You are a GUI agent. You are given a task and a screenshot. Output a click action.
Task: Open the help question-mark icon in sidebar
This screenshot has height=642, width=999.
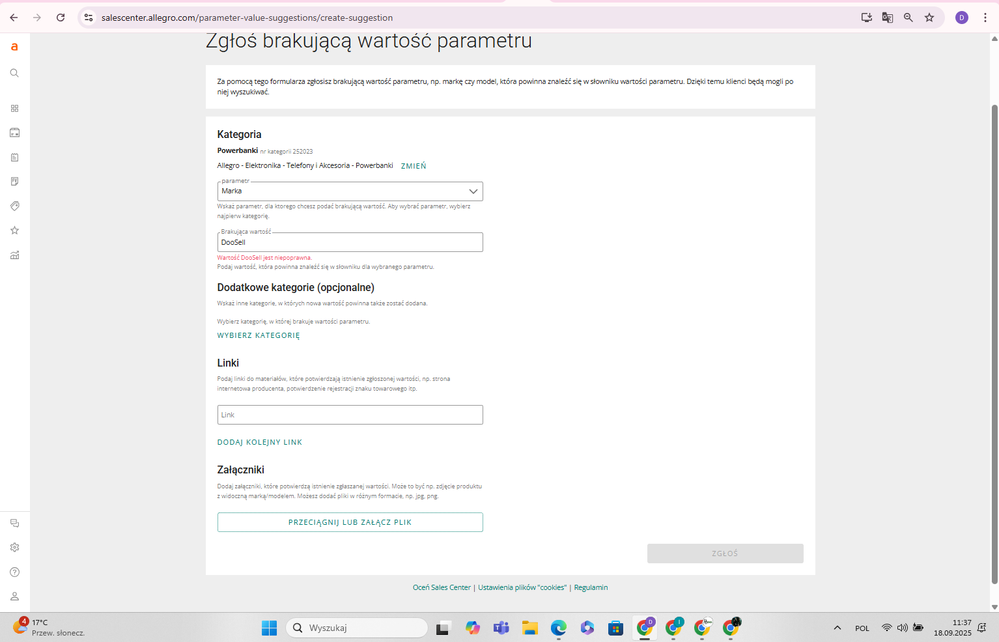[x=14, y=571]
